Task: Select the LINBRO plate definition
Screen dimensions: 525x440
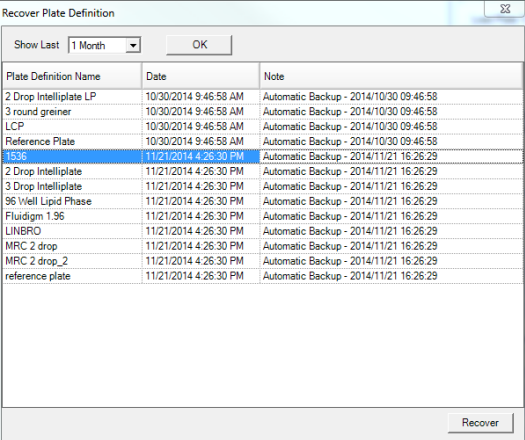Action: click(x=262, y=231)
